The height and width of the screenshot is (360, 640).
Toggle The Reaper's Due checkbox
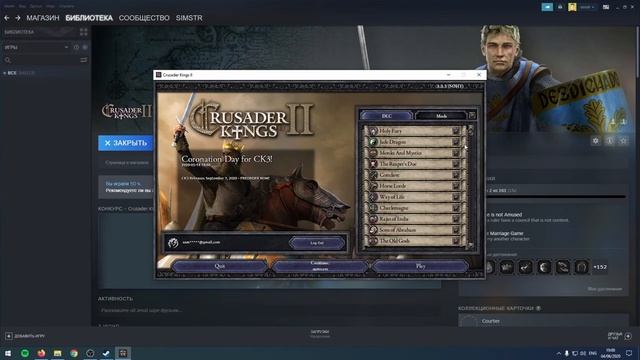[x=456, y=164]
